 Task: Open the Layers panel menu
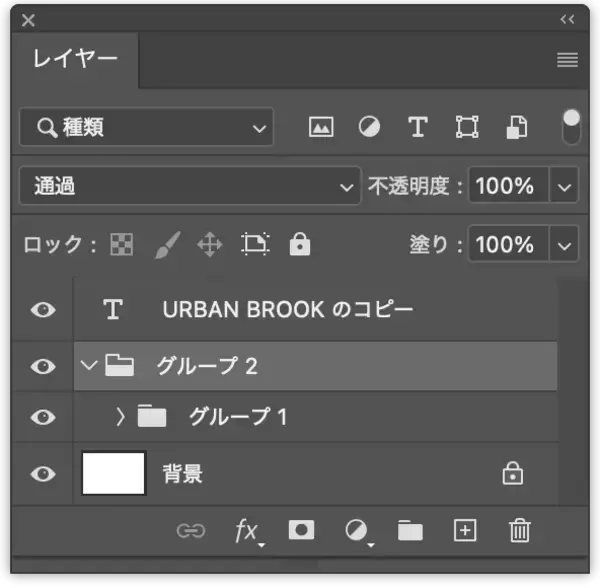pyautogui.click(x=567, y=60)
